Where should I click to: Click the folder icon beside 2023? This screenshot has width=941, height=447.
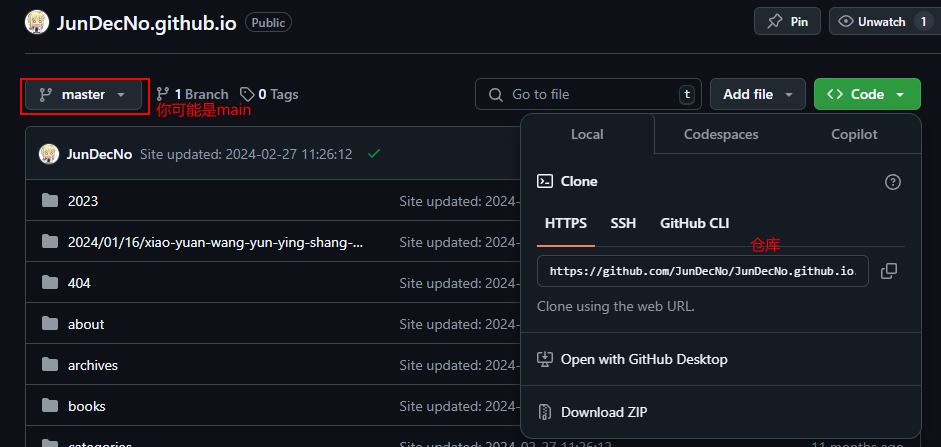pyautogui.click(x=50, y=200)
